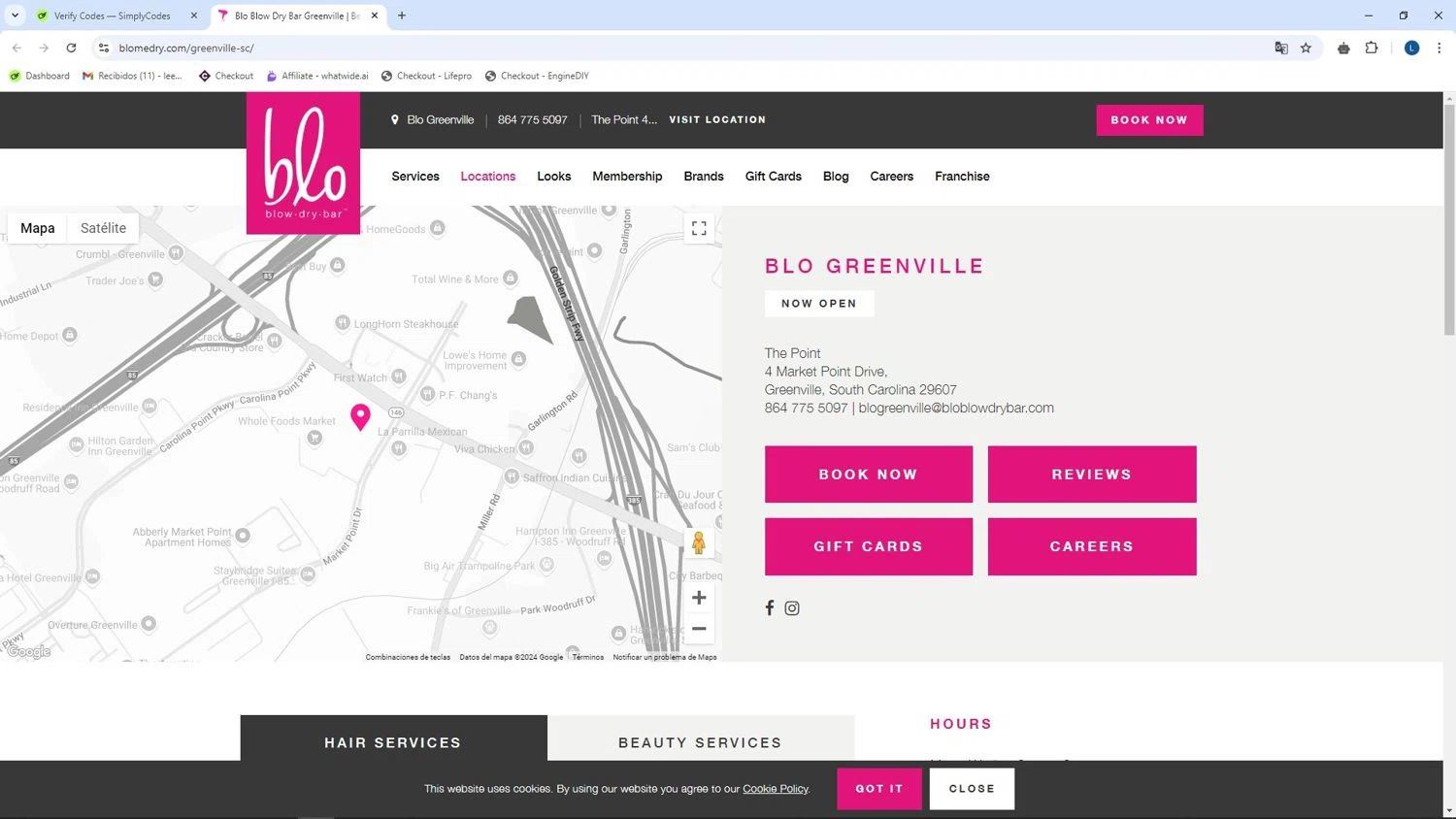Click the browser address bar URL

click(186, 48)
